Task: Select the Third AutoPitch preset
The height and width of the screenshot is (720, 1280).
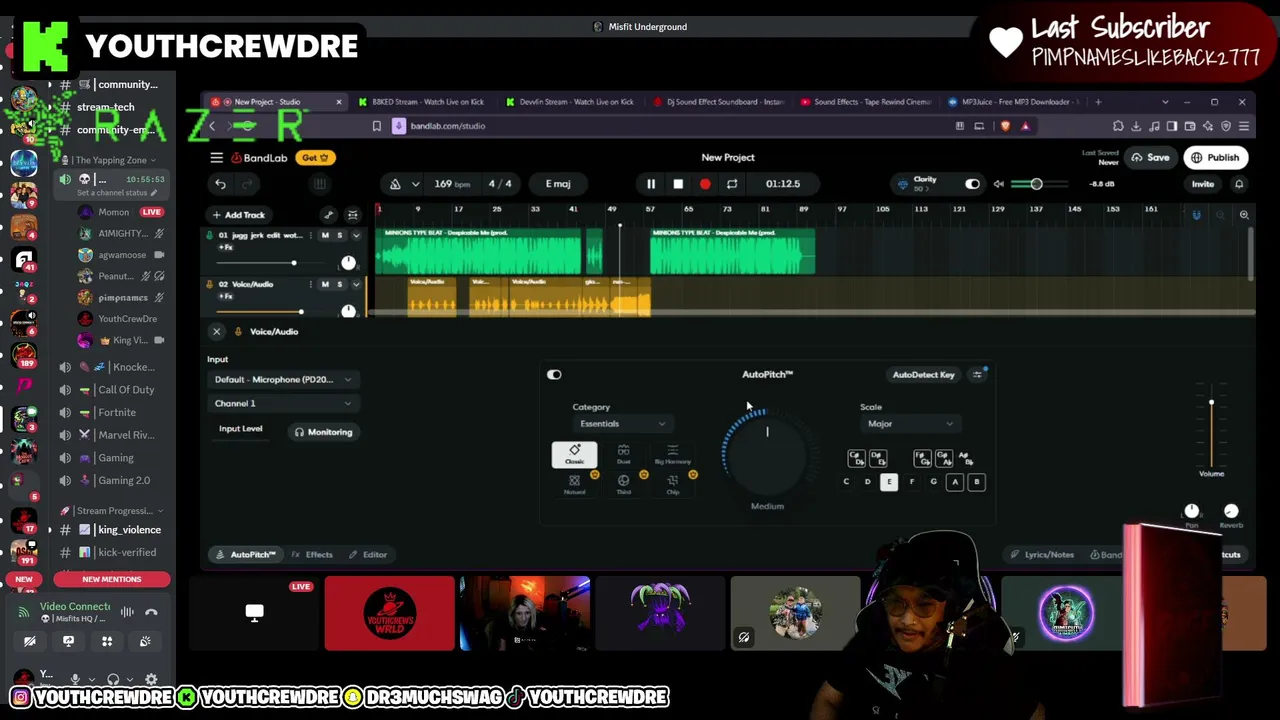Action: [x=623, y=484]
